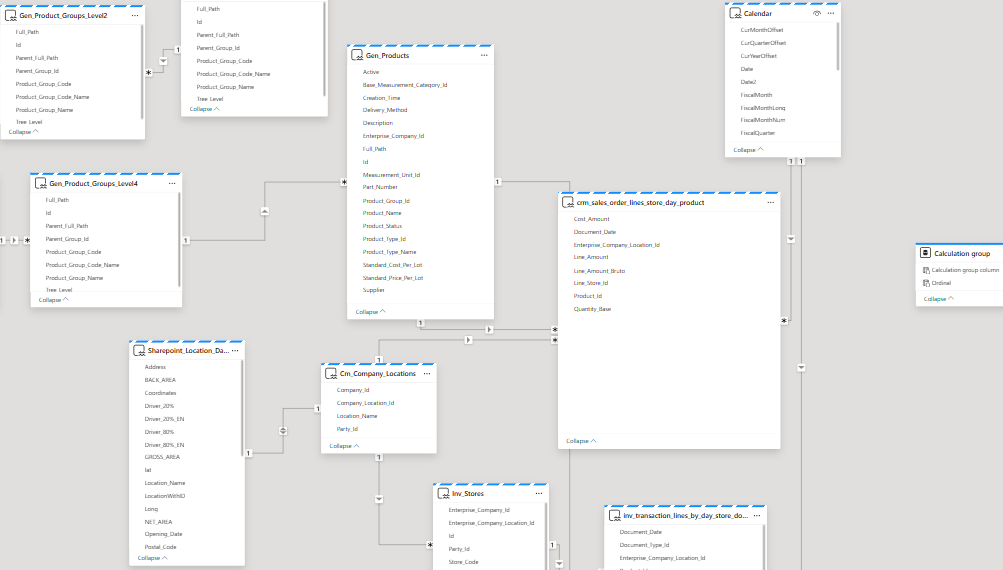This screenshot has height=570, width=1003.
Task: Select relationship arrow between Sharepoint and Cm_Company_Locations
Action: click(283, 431)
